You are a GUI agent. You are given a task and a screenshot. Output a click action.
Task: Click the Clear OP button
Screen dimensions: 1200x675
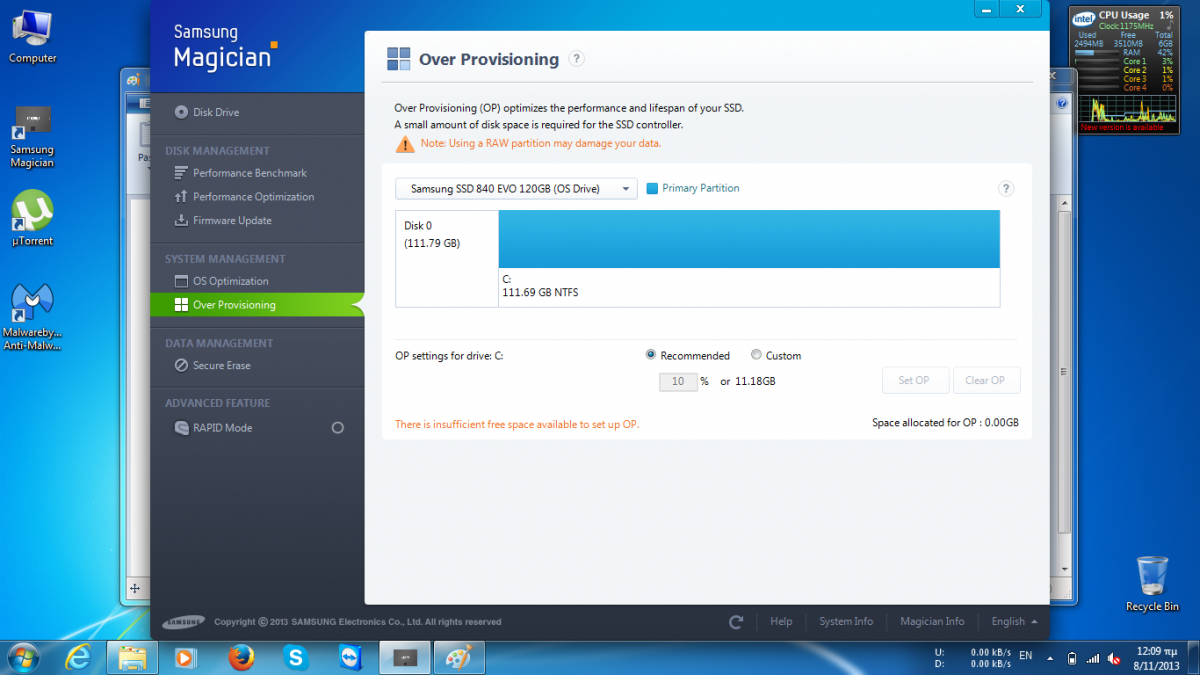[985, 380]
